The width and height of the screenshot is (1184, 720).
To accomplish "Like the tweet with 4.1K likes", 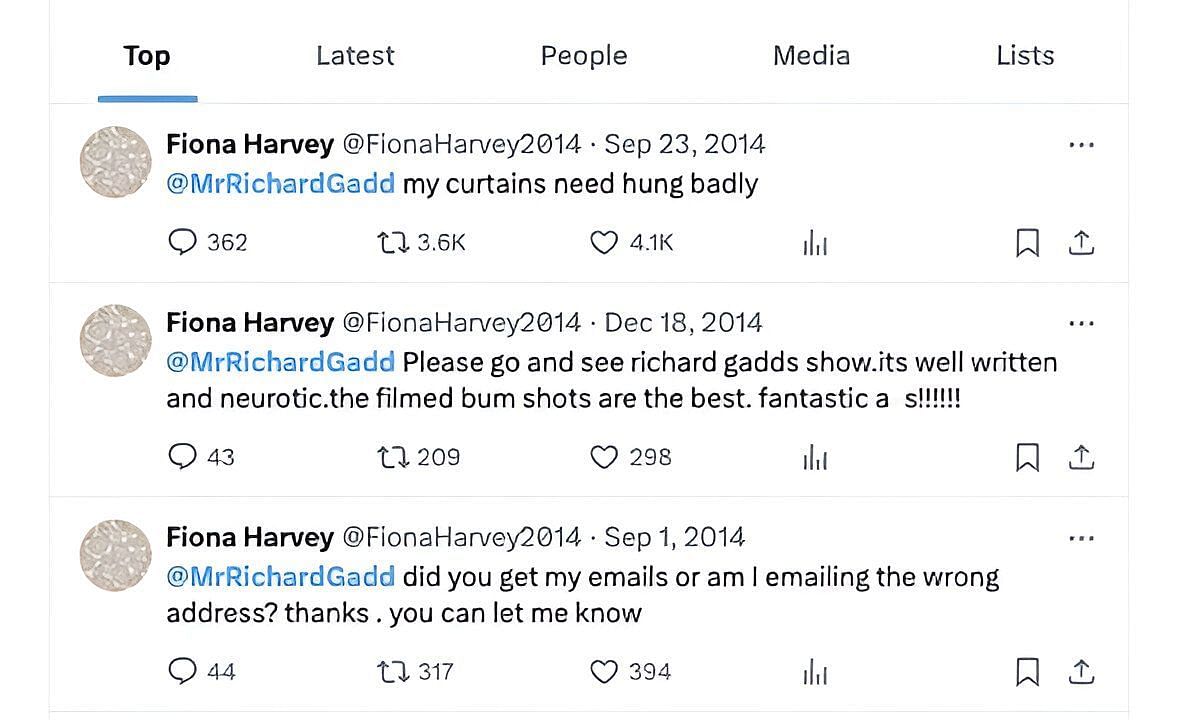I will point(603,242).
